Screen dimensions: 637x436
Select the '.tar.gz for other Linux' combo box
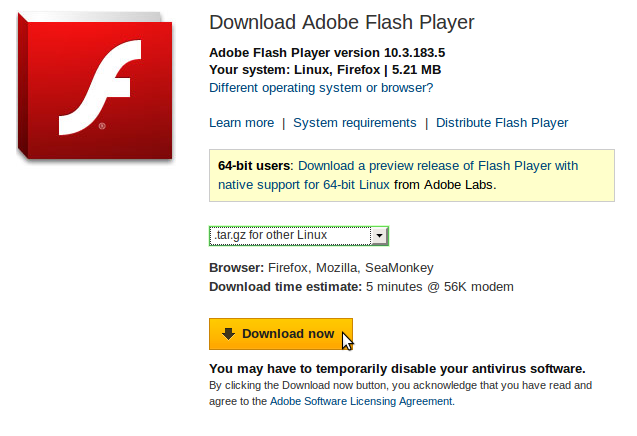click(299, 236)
